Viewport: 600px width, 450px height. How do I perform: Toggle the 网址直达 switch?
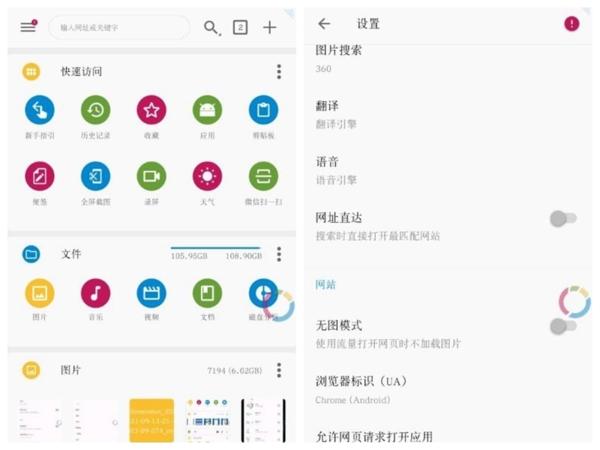[563, 218]
